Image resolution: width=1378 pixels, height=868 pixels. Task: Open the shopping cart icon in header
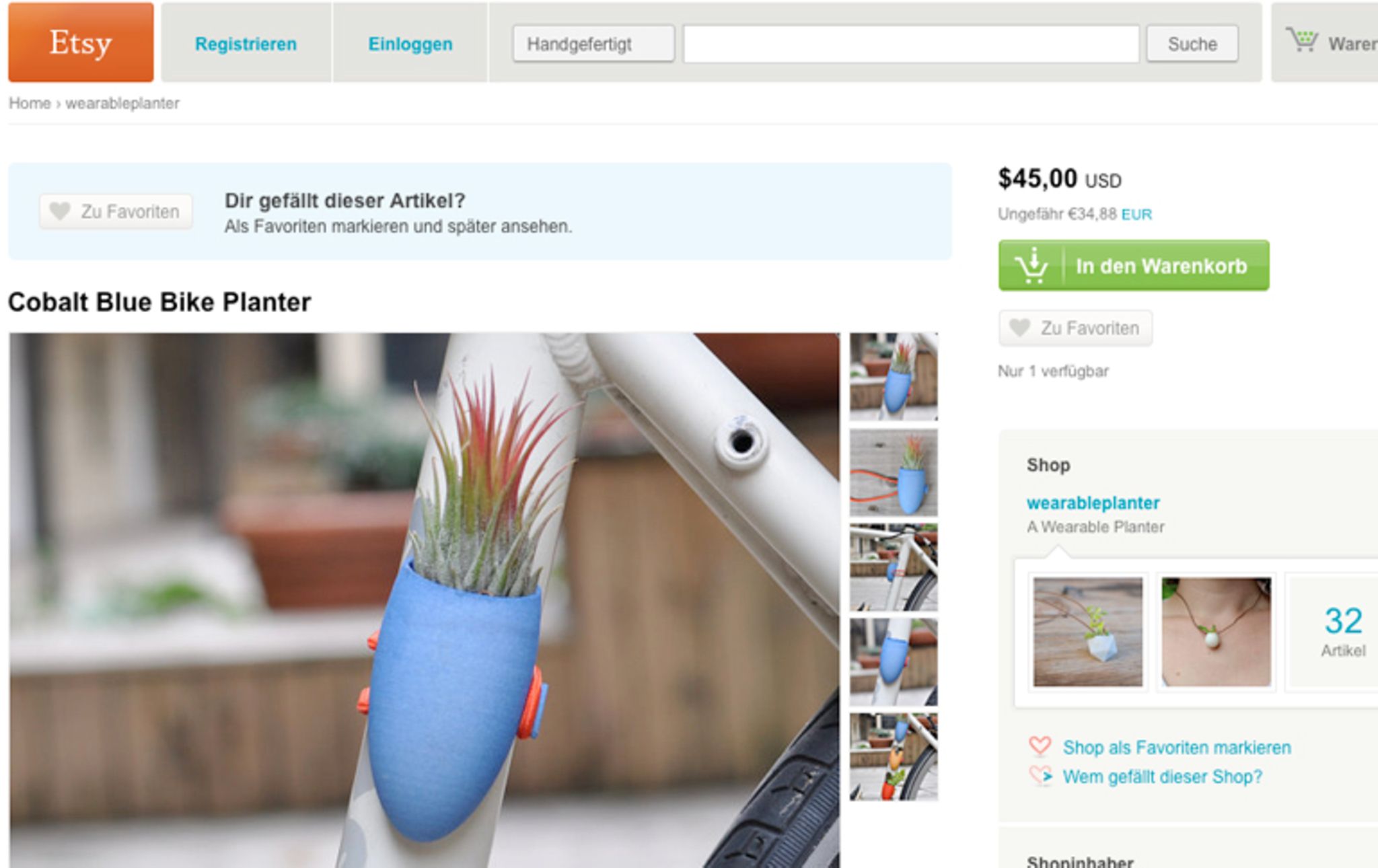click(x=1302, y=40)
